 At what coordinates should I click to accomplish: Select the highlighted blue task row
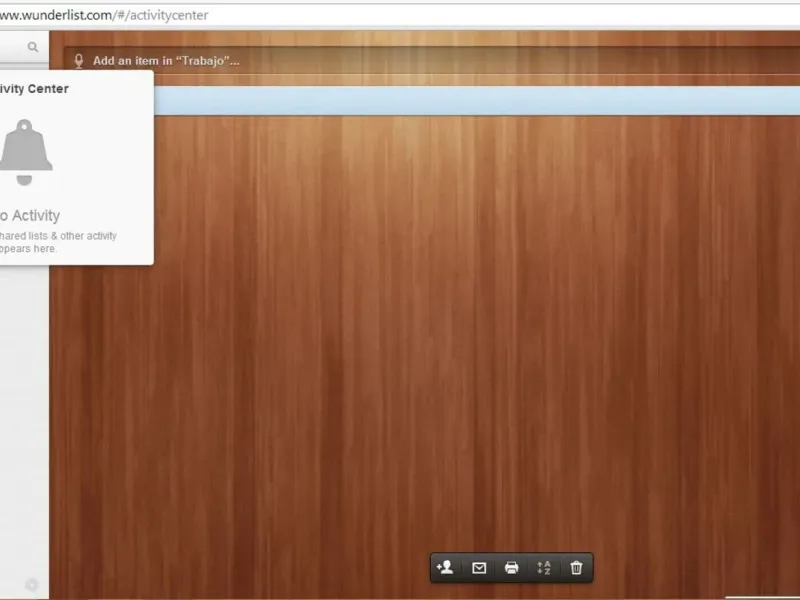point(477,101)
